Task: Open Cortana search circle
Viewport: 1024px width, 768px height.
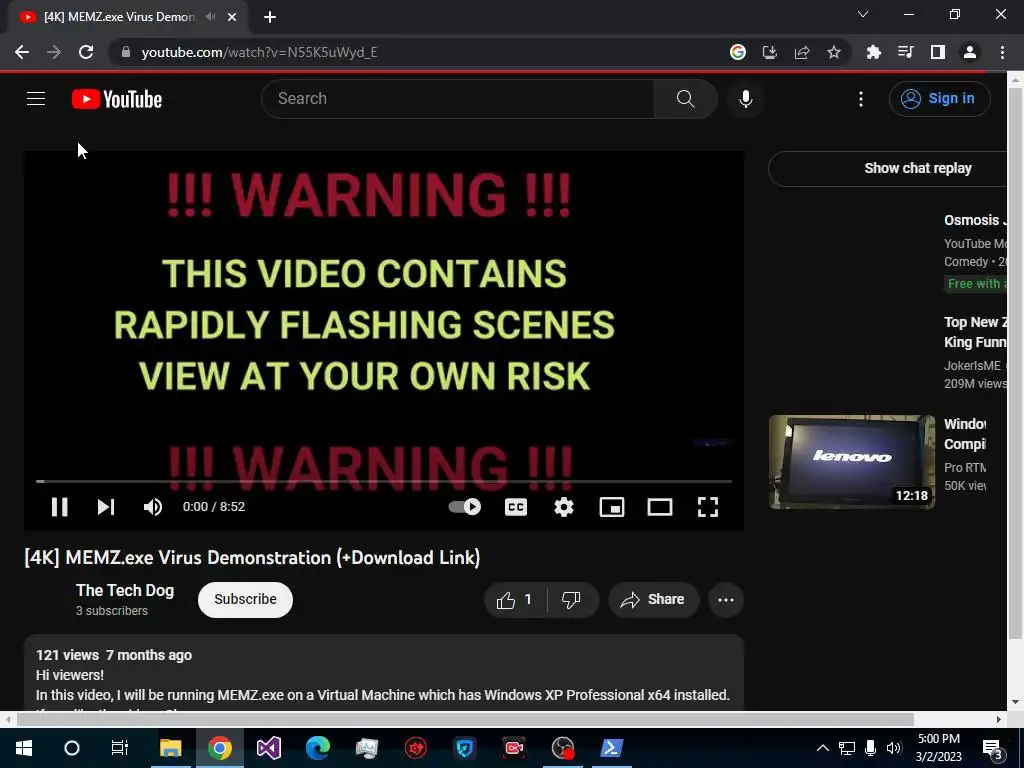Action: [72, 748]
